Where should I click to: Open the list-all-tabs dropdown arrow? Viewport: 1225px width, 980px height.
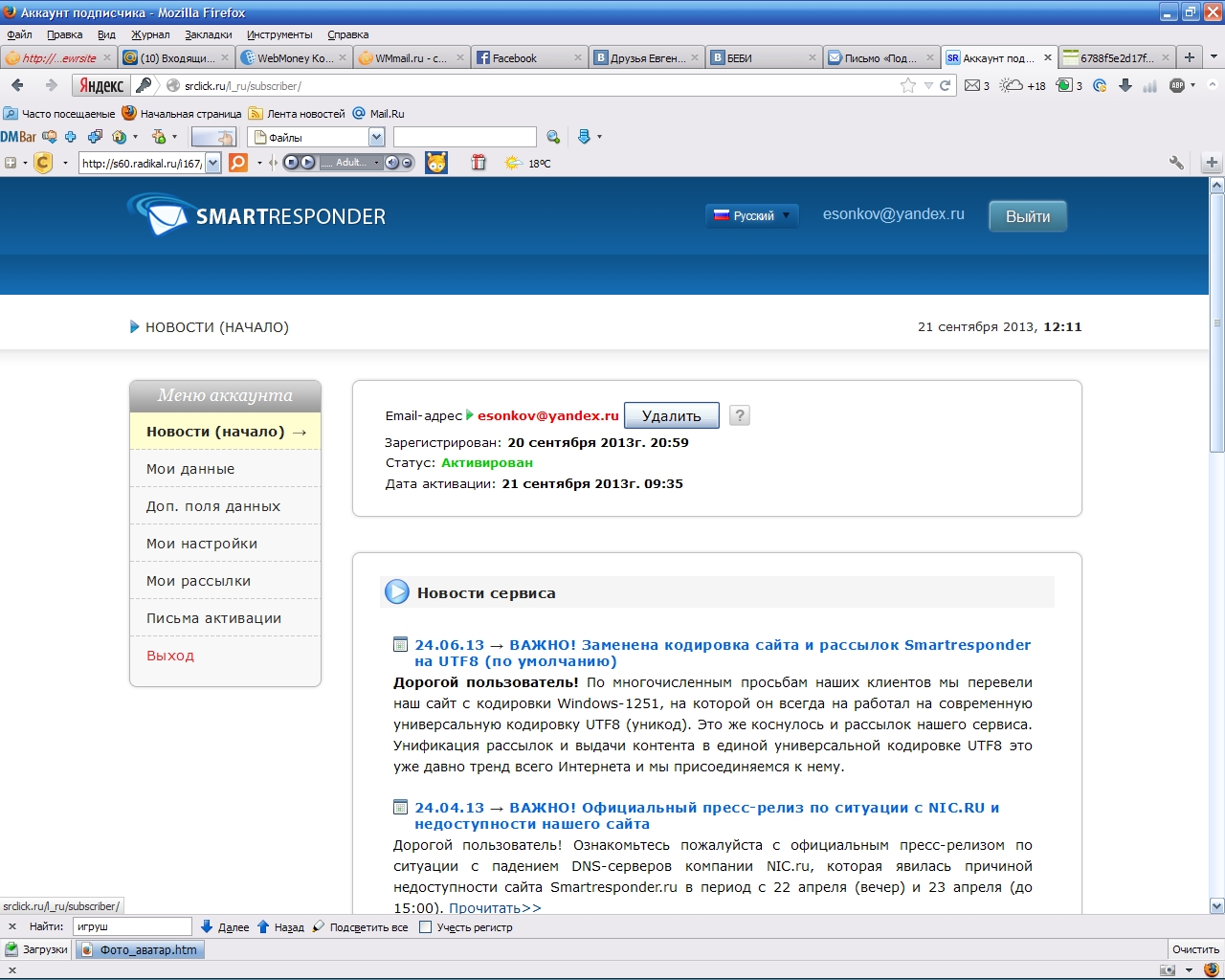point(1214,57)
